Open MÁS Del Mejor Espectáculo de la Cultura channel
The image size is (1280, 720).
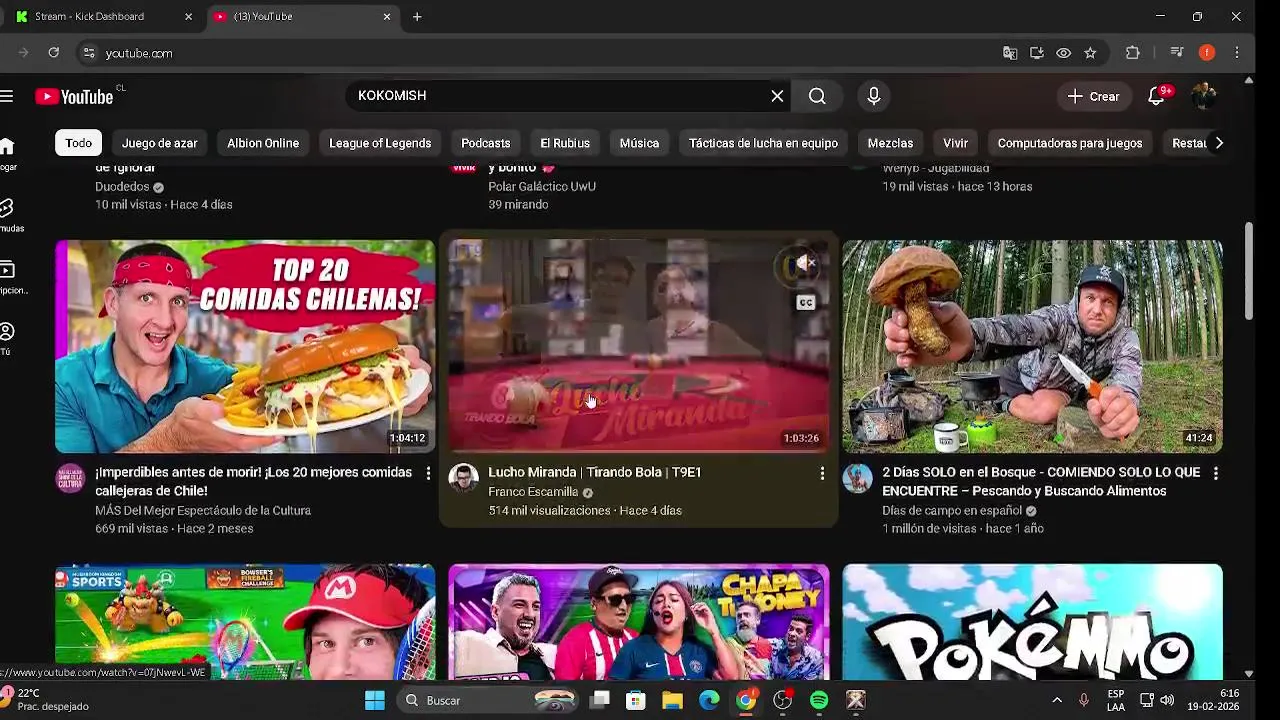click(x=203, y=510)
